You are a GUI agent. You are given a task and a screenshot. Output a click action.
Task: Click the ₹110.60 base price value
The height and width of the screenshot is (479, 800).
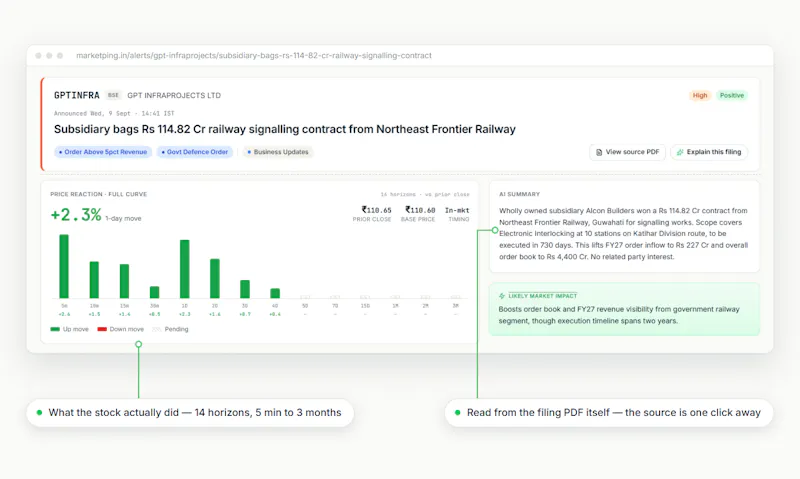coord(420,210)
